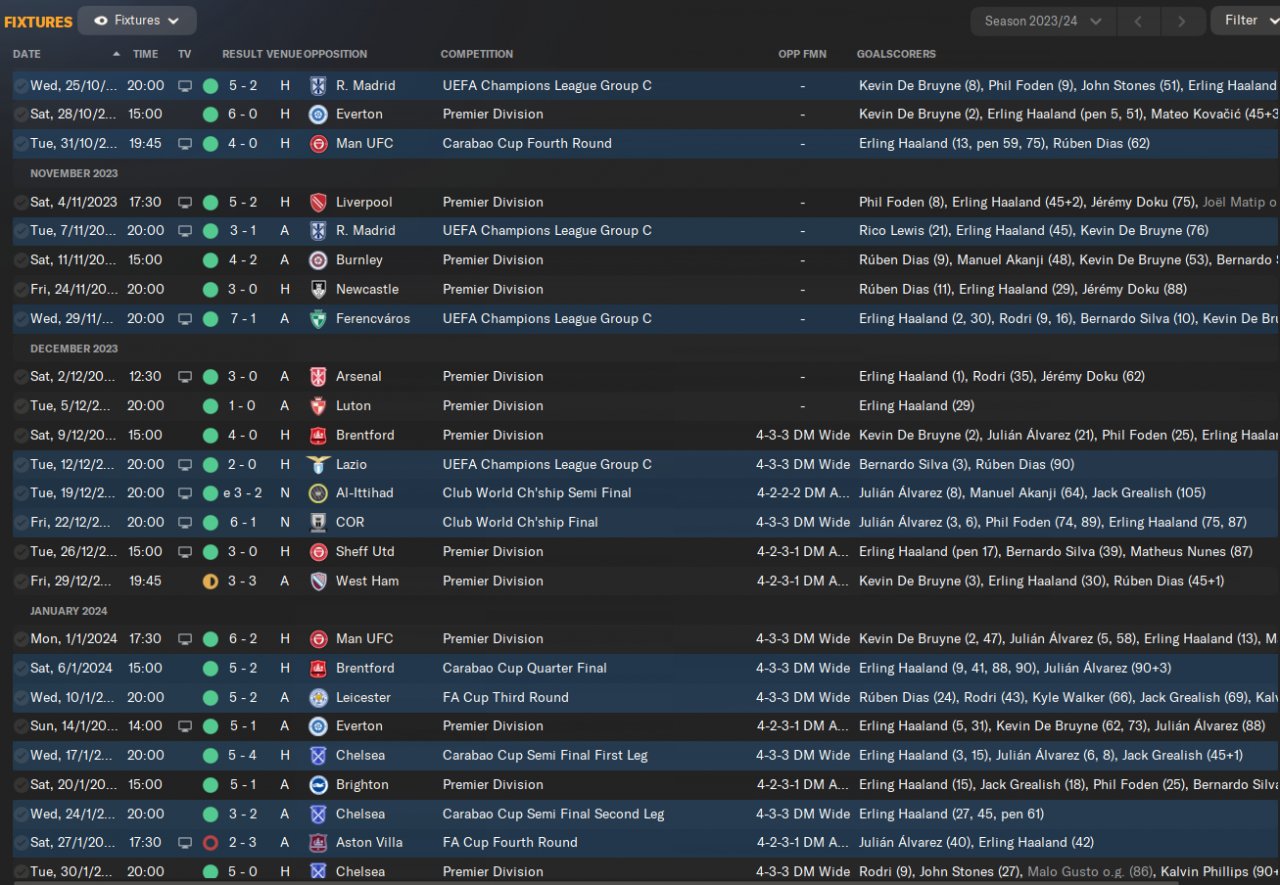
Task: Open Club World Ch'ship Semi Final competition
Action: coord(537,493)
